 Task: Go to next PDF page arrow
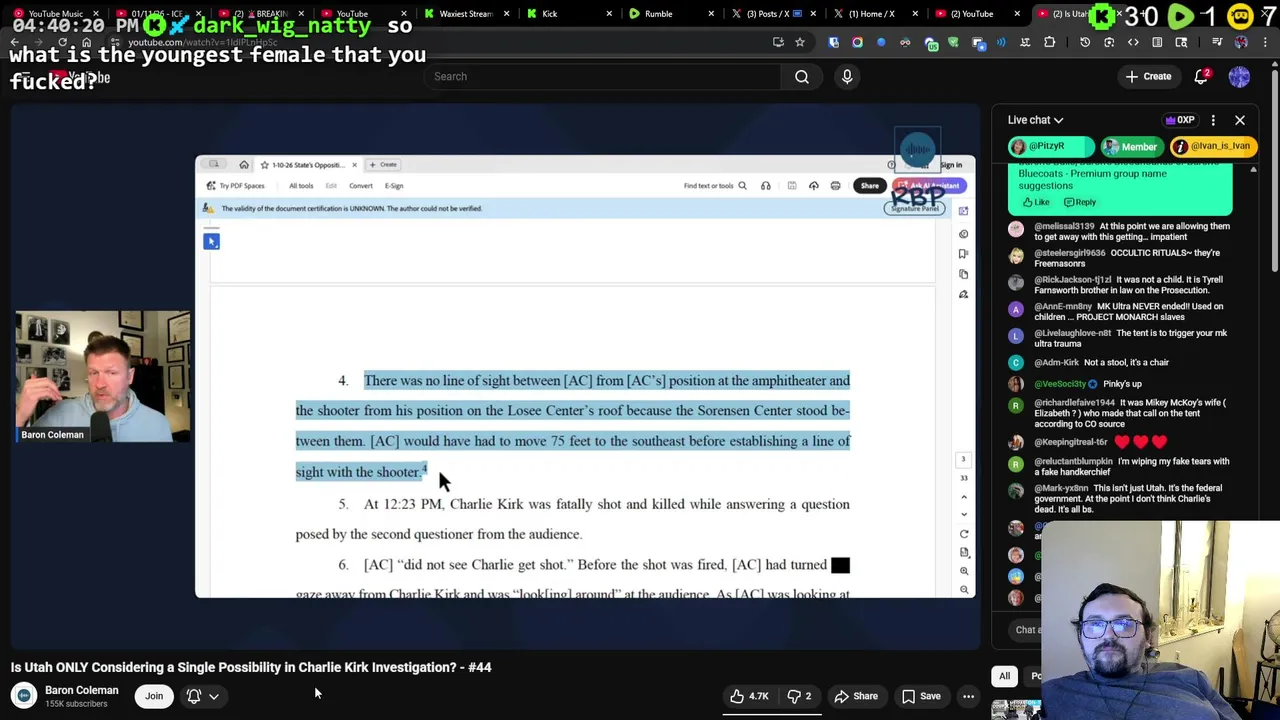click(964, 514)
